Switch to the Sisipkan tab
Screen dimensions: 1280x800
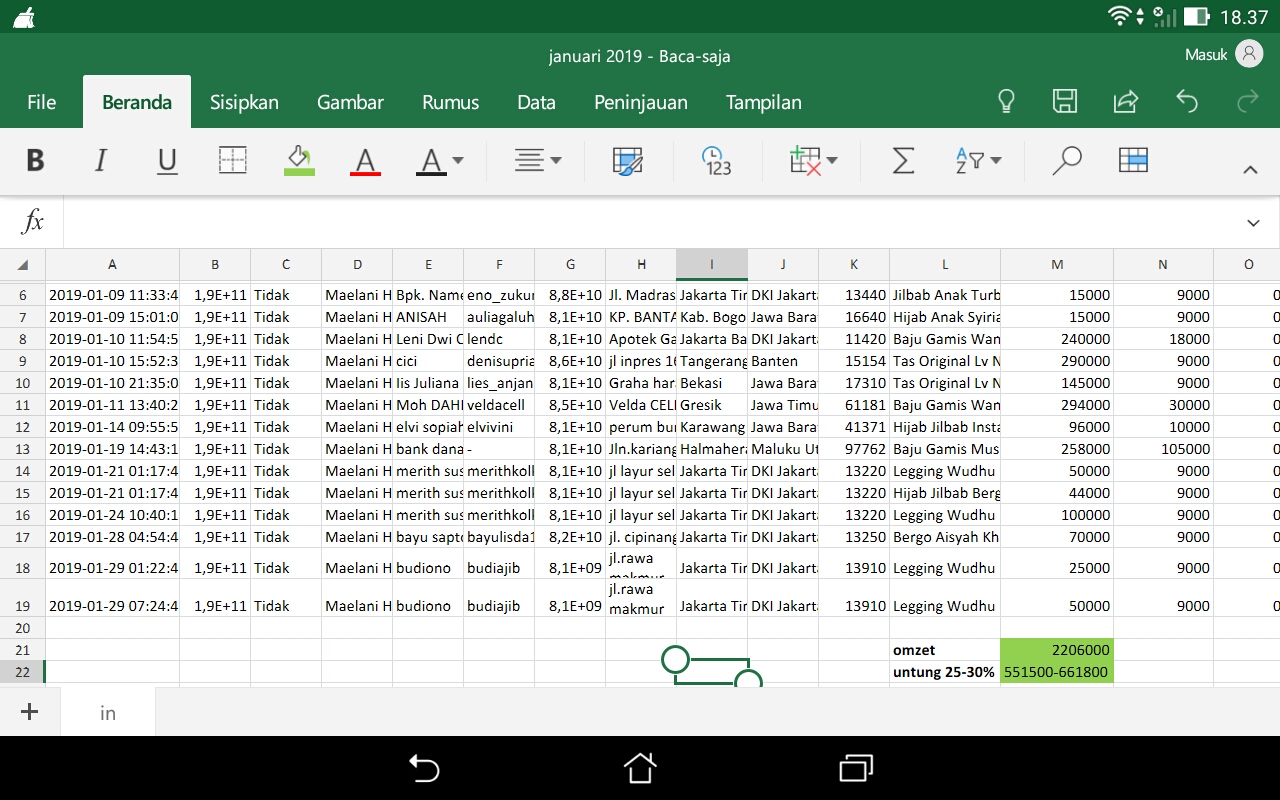click(244, 102)
